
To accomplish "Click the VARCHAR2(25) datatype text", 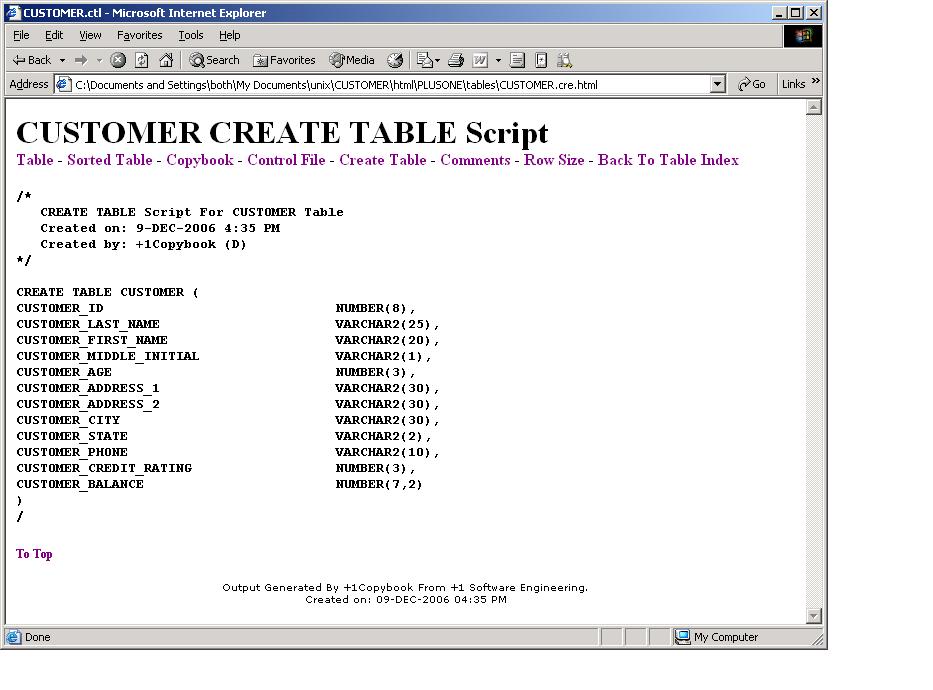I will click(x=383, y=324).
